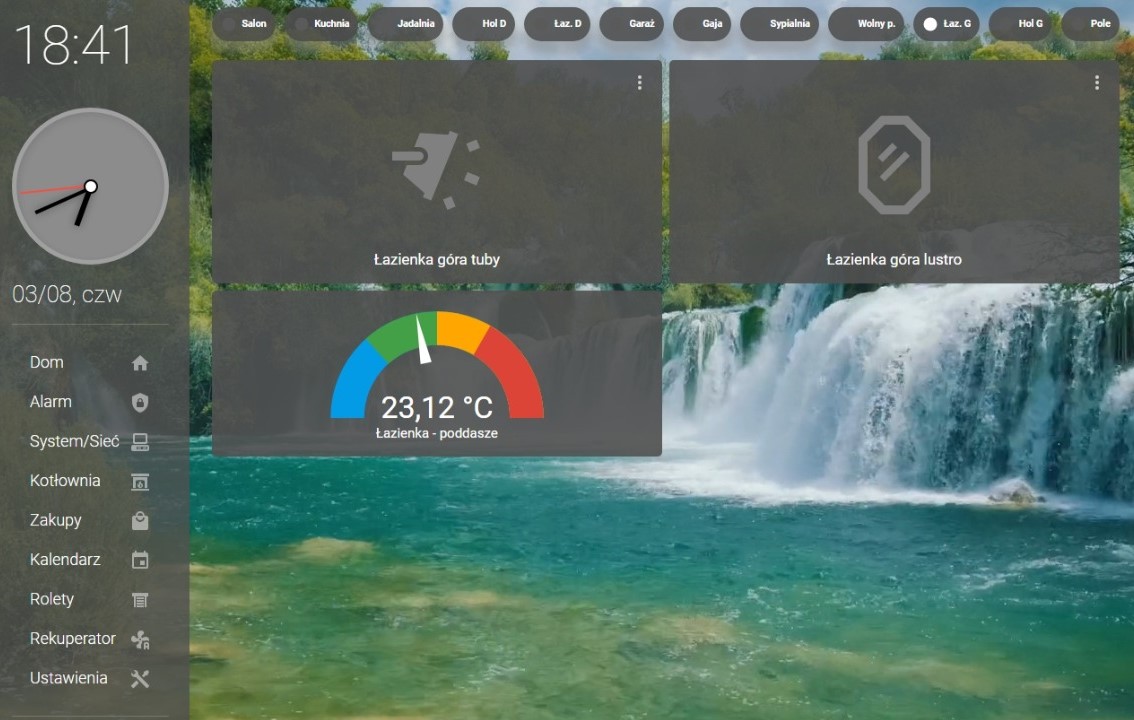Switch to the Pole chip
The height and width of the screenshot is (720, 1134).
pyautogui.click(x=1091, y=24)
